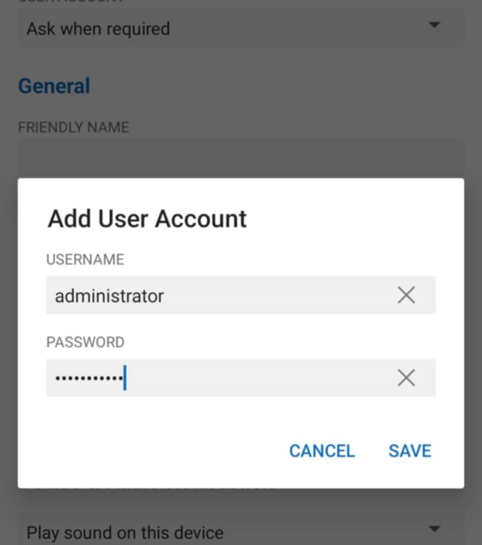This screenshot has height=545, width=482.
Task: Click the Play sound on this device text
Action: click(x=125, y=532)
